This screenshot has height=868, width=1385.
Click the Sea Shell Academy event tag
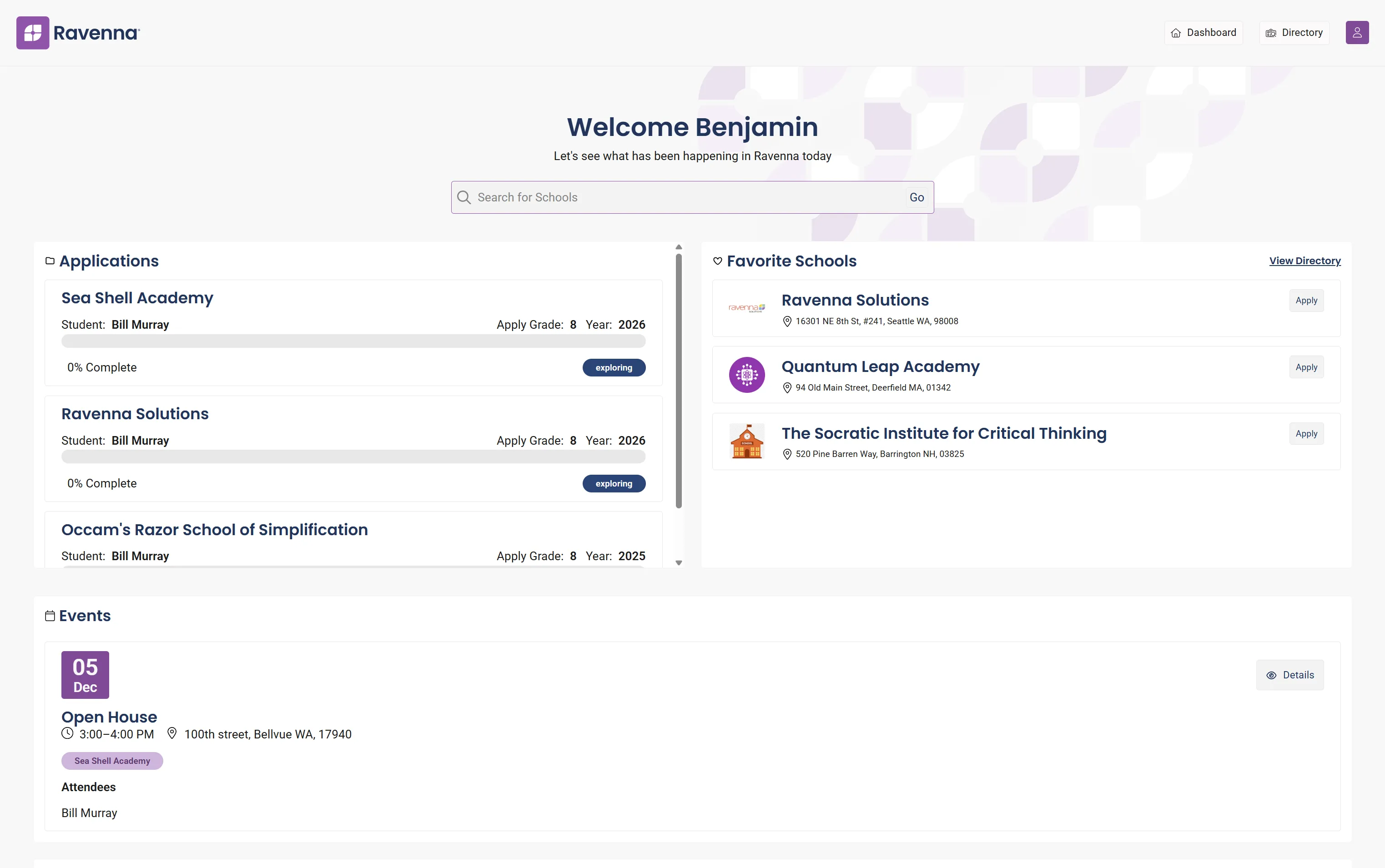click(x=112, y=760)
